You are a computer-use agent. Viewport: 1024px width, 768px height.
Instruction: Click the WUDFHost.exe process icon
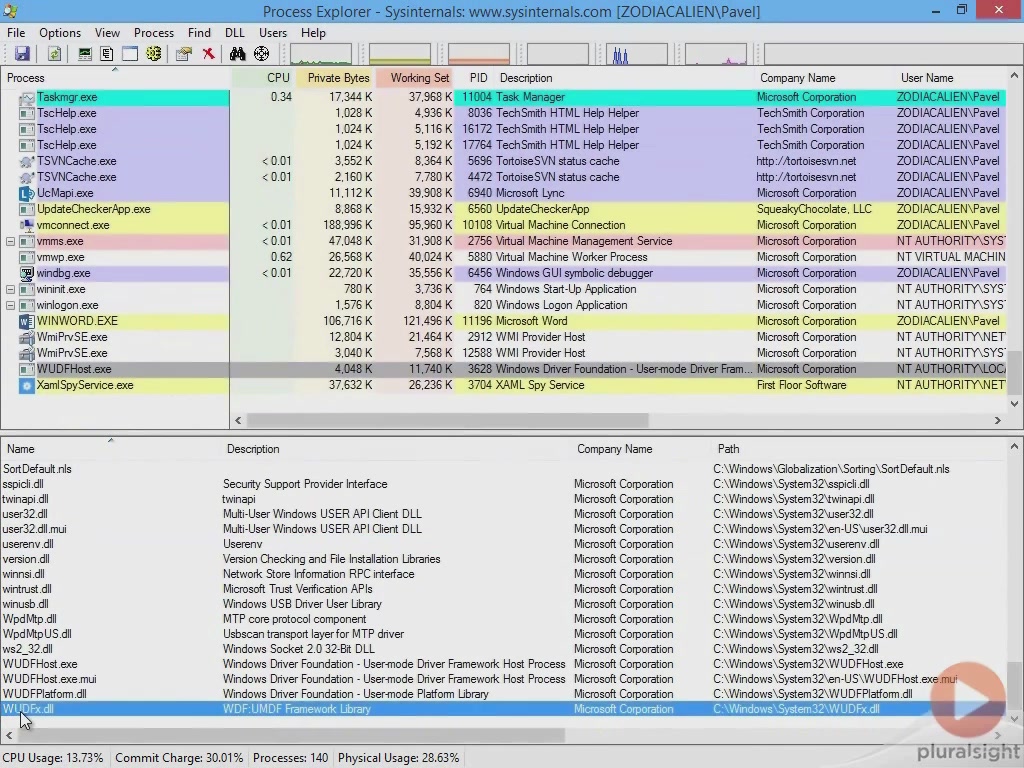tap(27, 370)
